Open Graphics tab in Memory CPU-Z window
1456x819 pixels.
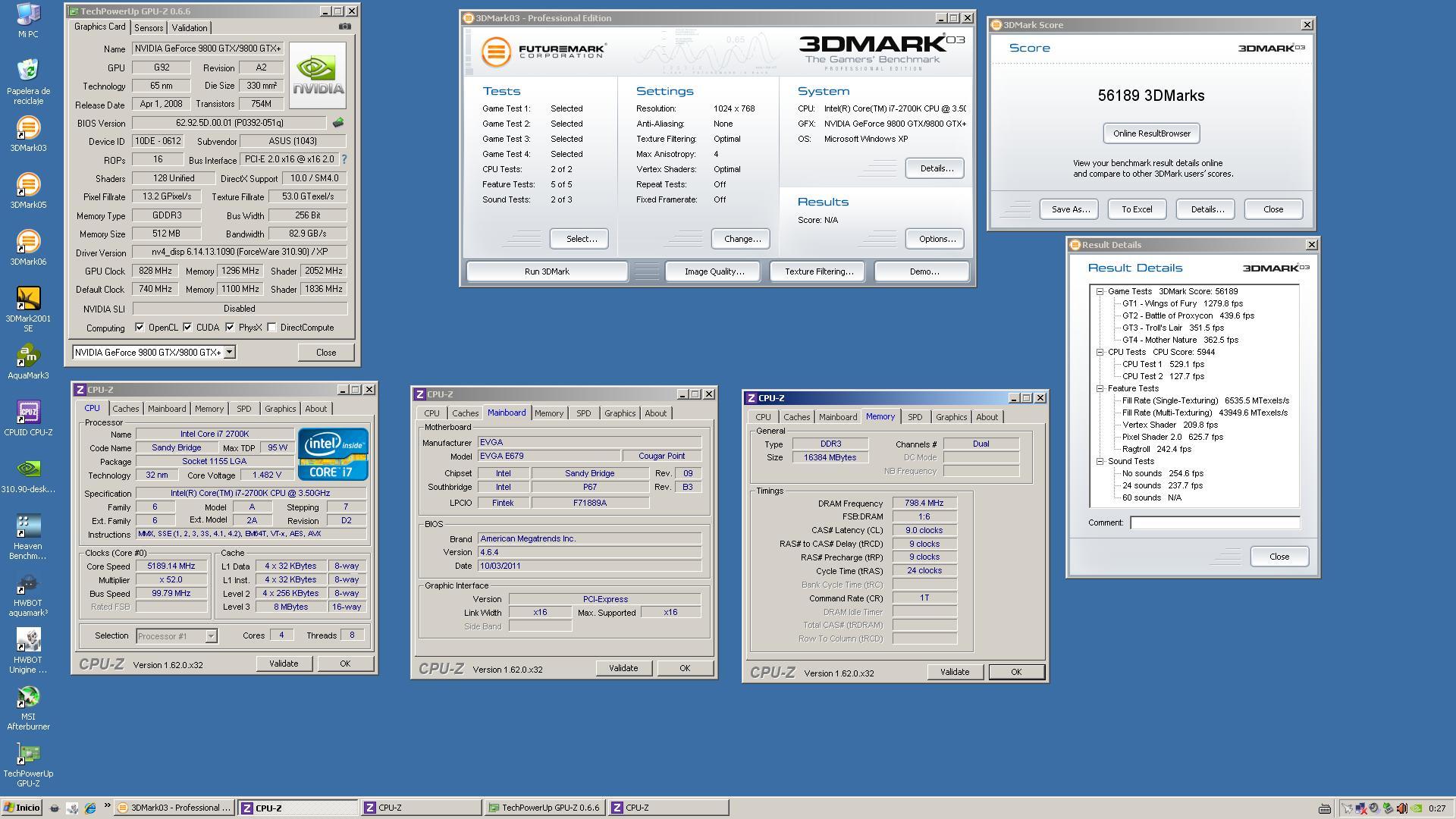tap(951, 417)
